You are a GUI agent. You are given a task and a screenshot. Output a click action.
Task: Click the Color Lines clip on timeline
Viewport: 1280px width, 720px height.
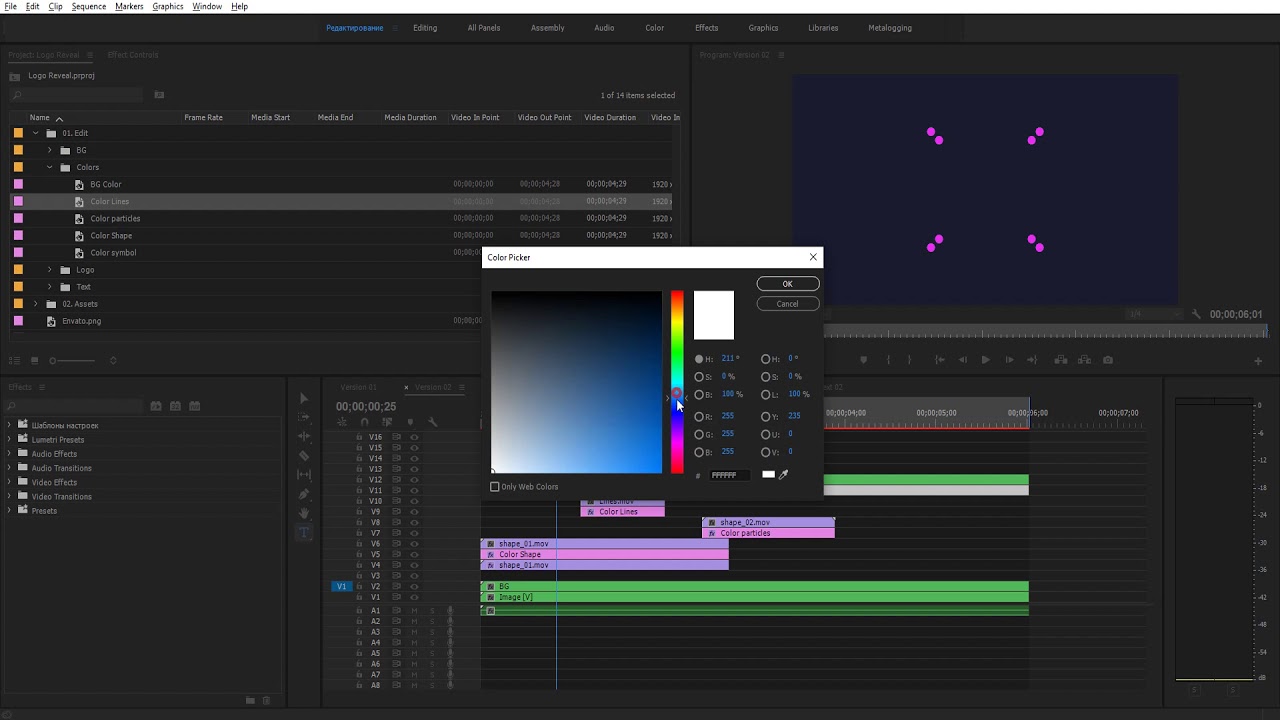click(622, 512)
